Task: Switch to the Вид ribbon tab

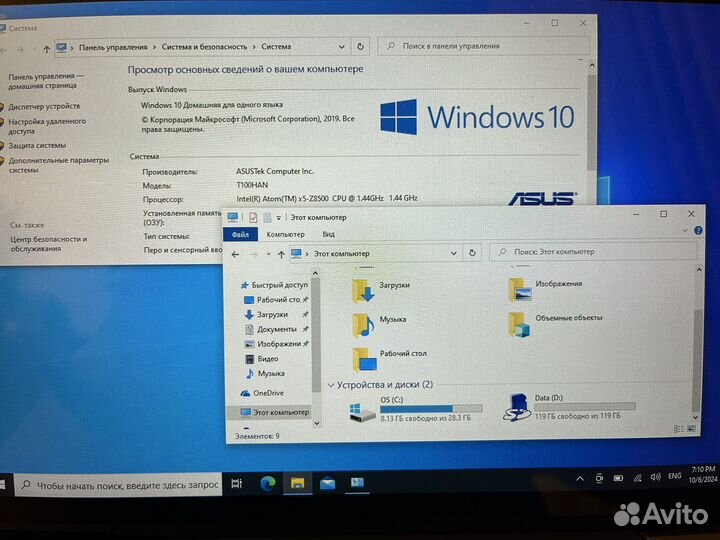Action: [x=328, y=235]
